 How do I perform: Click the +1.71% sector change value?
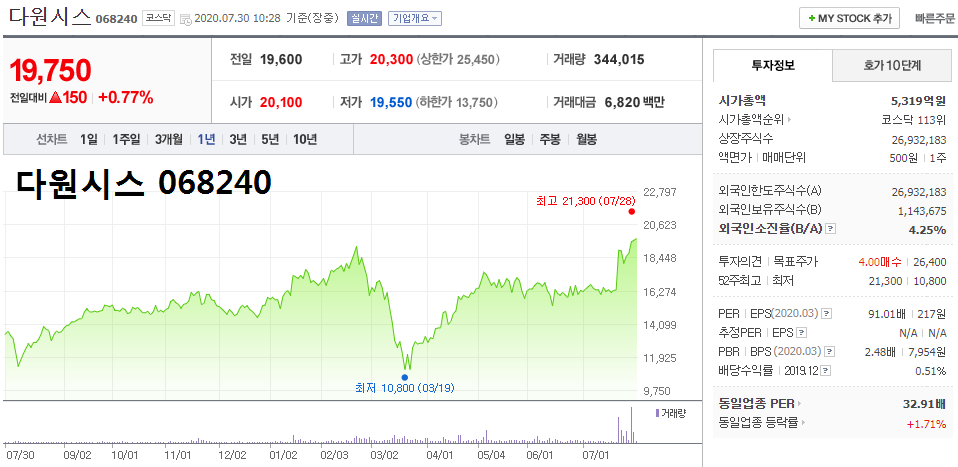pos(926,422)
